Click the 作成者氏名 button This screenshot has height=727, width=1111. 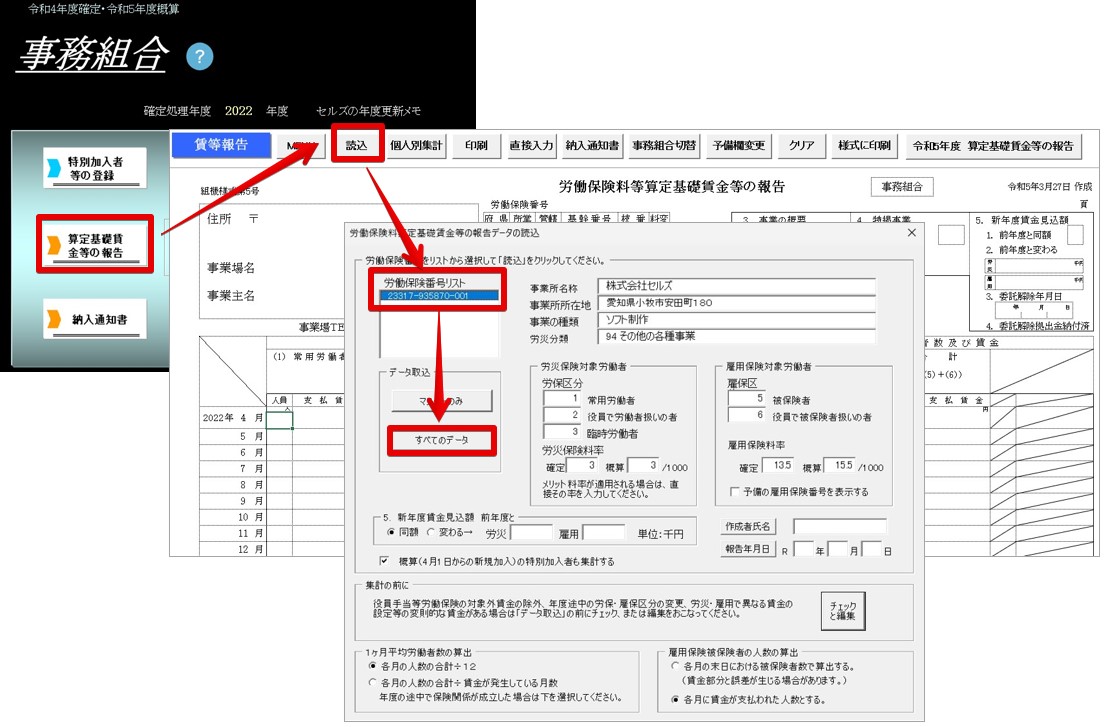pyautogui.click(x=748, y=526)
